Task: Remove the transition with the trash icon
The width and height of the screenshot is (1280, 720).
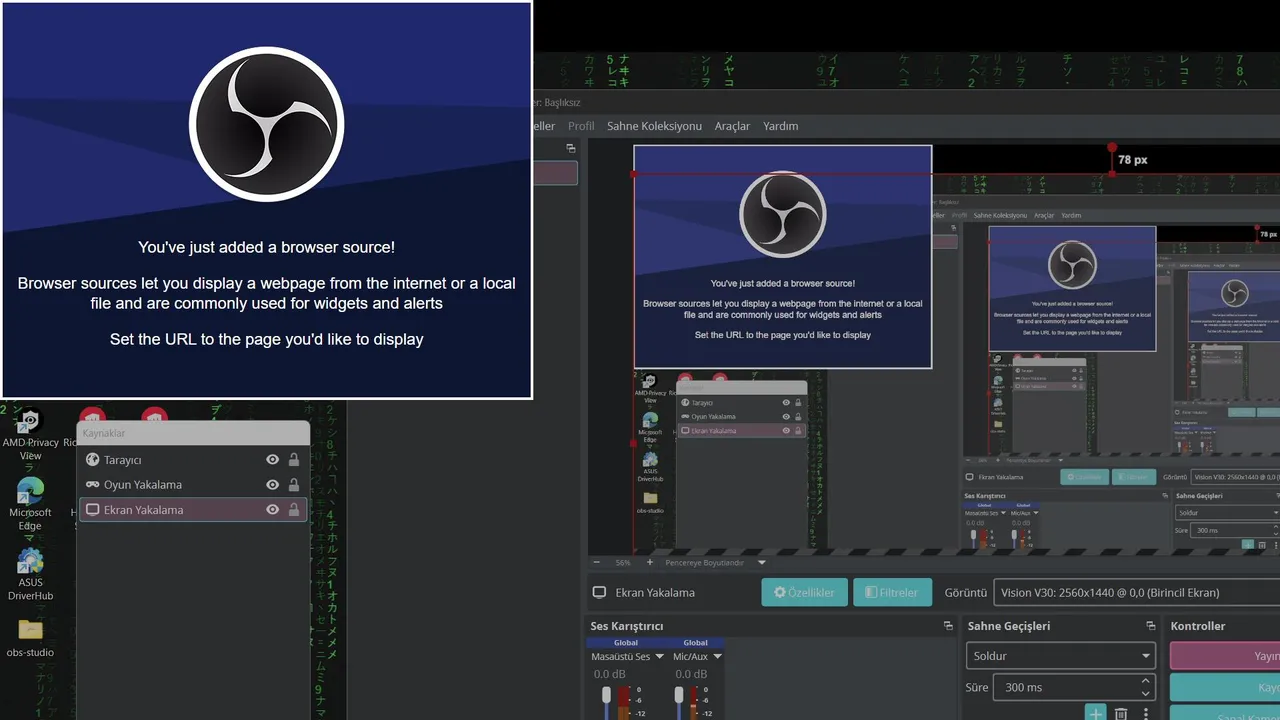Action: click(x=1121, y=713)
